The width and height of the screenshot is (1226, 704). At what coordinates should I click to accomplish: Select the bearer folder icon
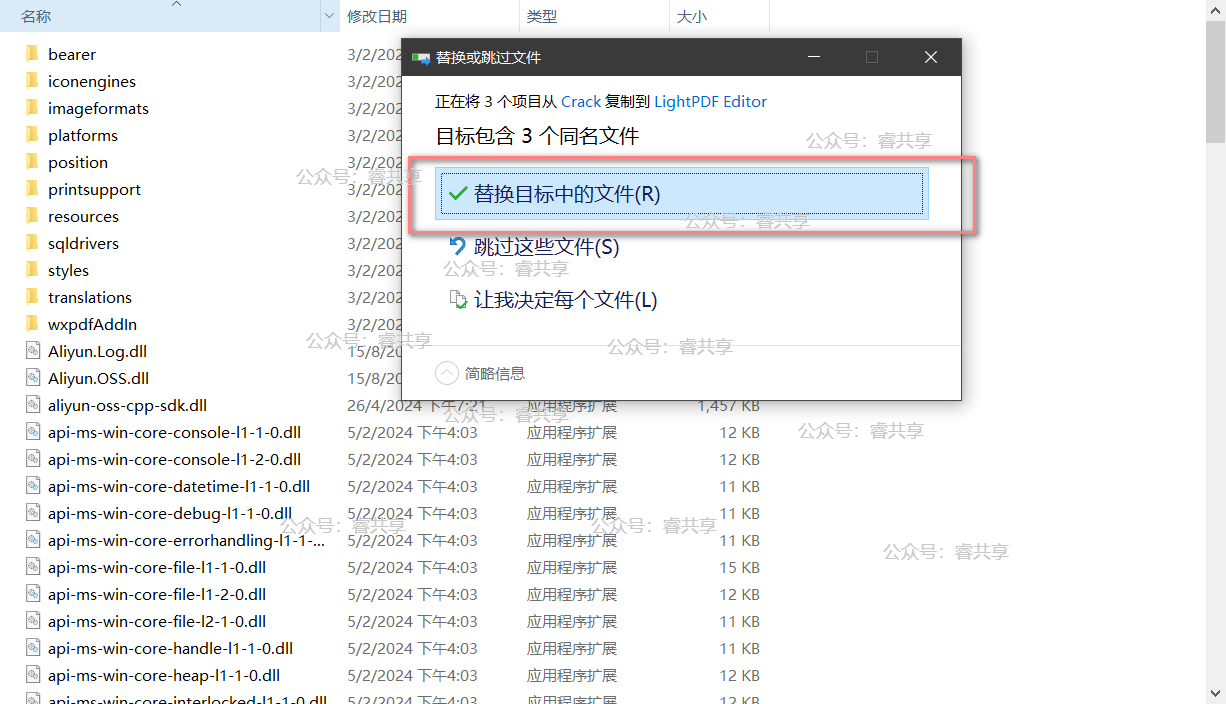pos(31,54)
